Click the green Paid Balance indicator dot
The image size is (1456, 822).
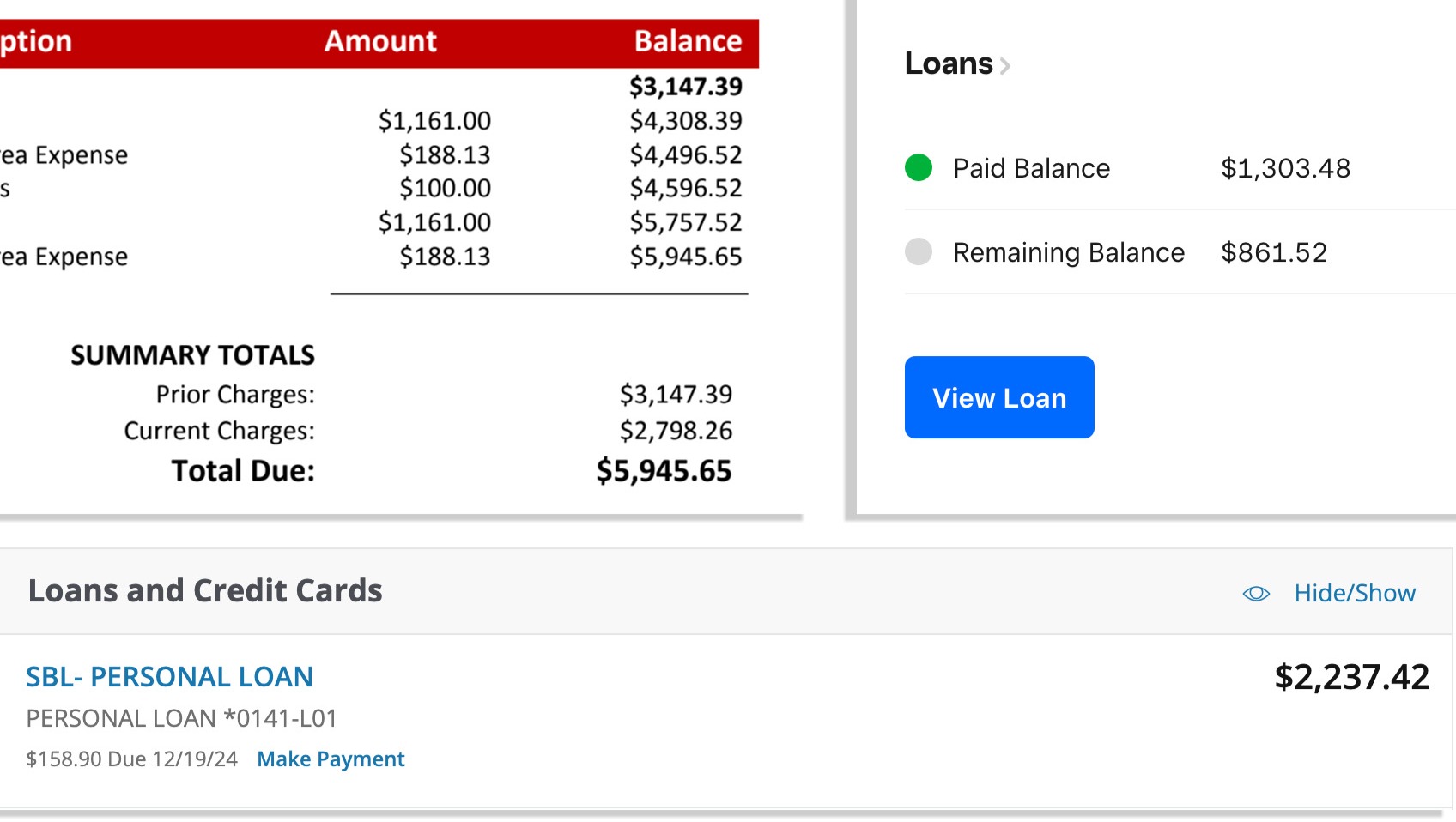click(919, 167)
